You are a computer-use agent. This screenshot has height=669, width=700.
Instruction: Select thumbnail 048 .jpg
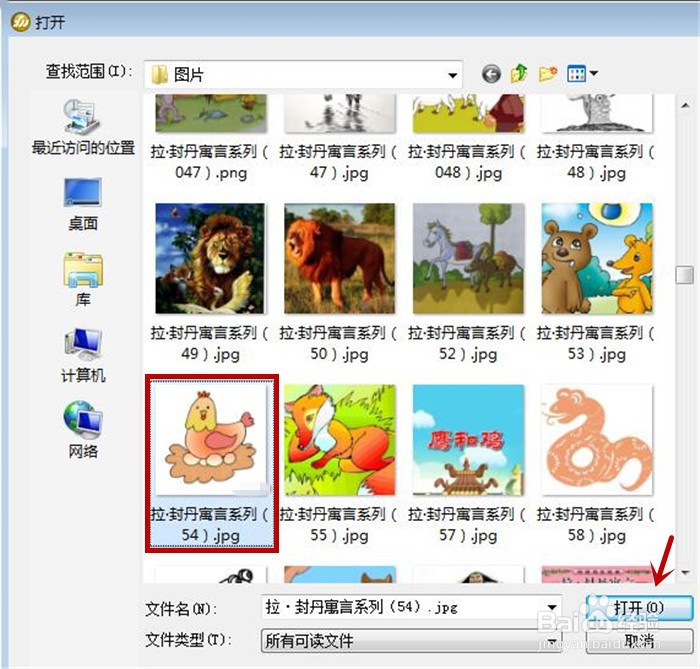(468, 113)
